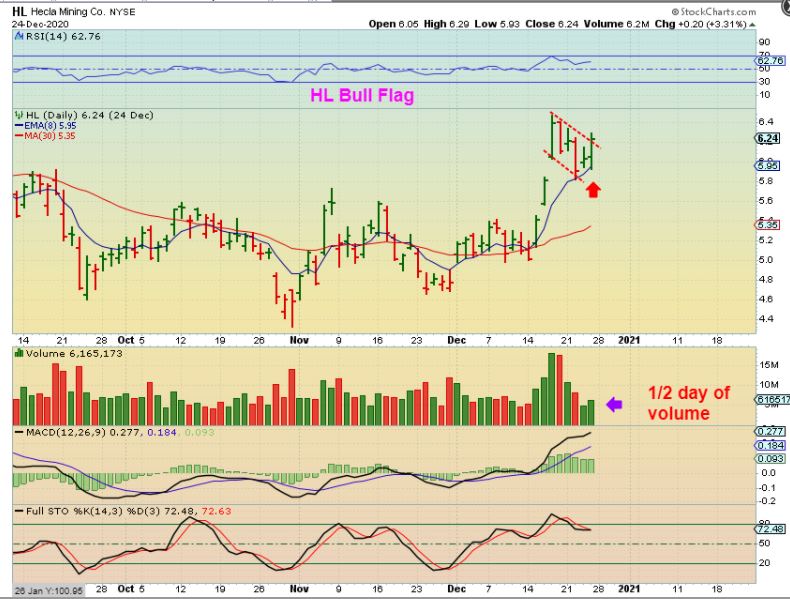
Task: Click the 0.277 MACD value tag on axis
Action: click(x=770, y=431)
